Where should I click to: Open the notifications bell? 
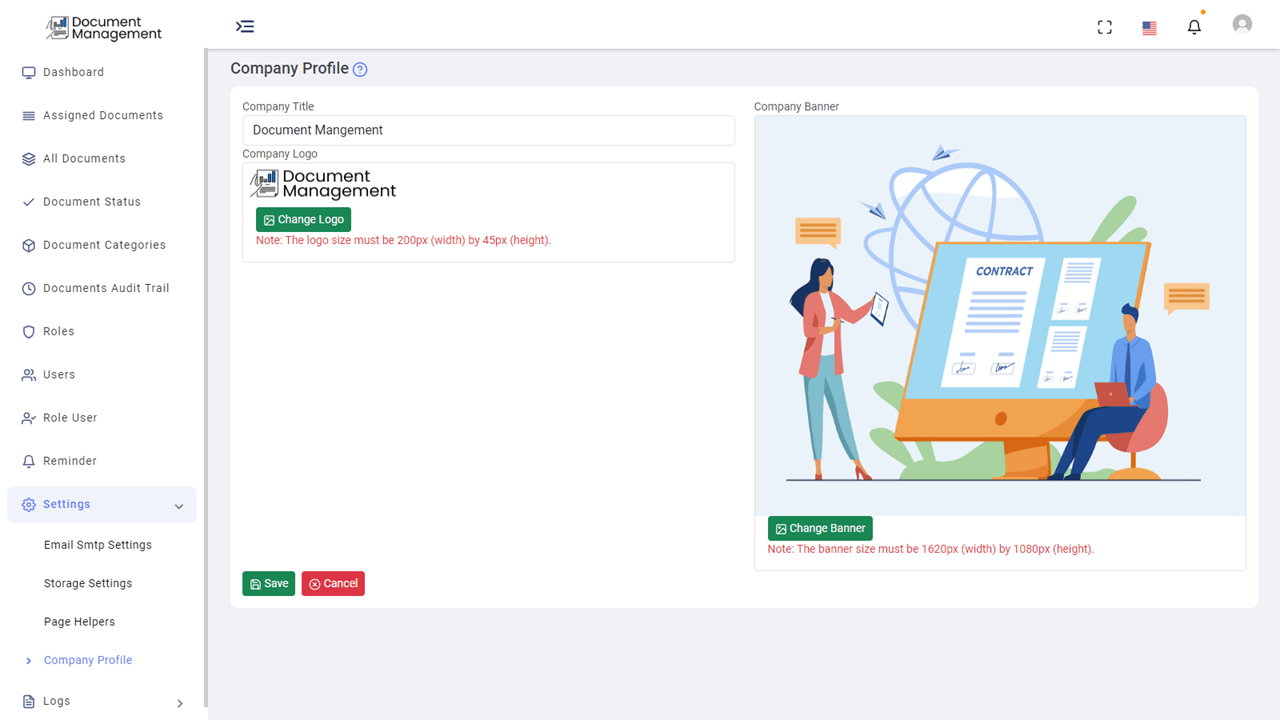pos(1194,26)
